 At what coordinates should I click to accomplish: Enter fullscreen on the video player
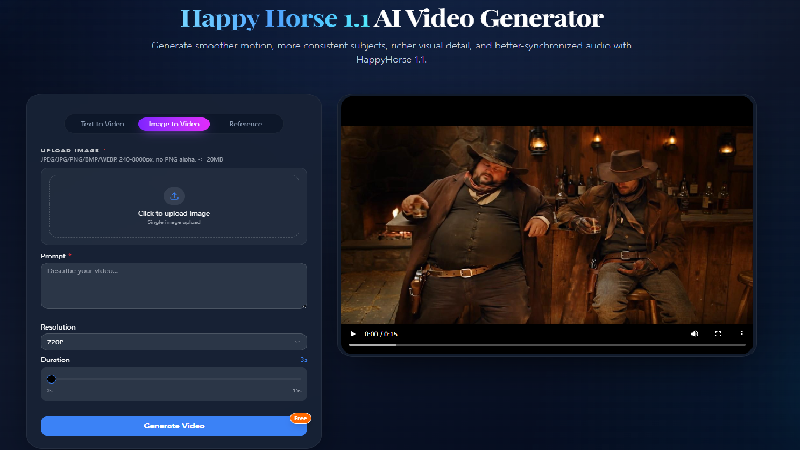click(x=718, y=334)
